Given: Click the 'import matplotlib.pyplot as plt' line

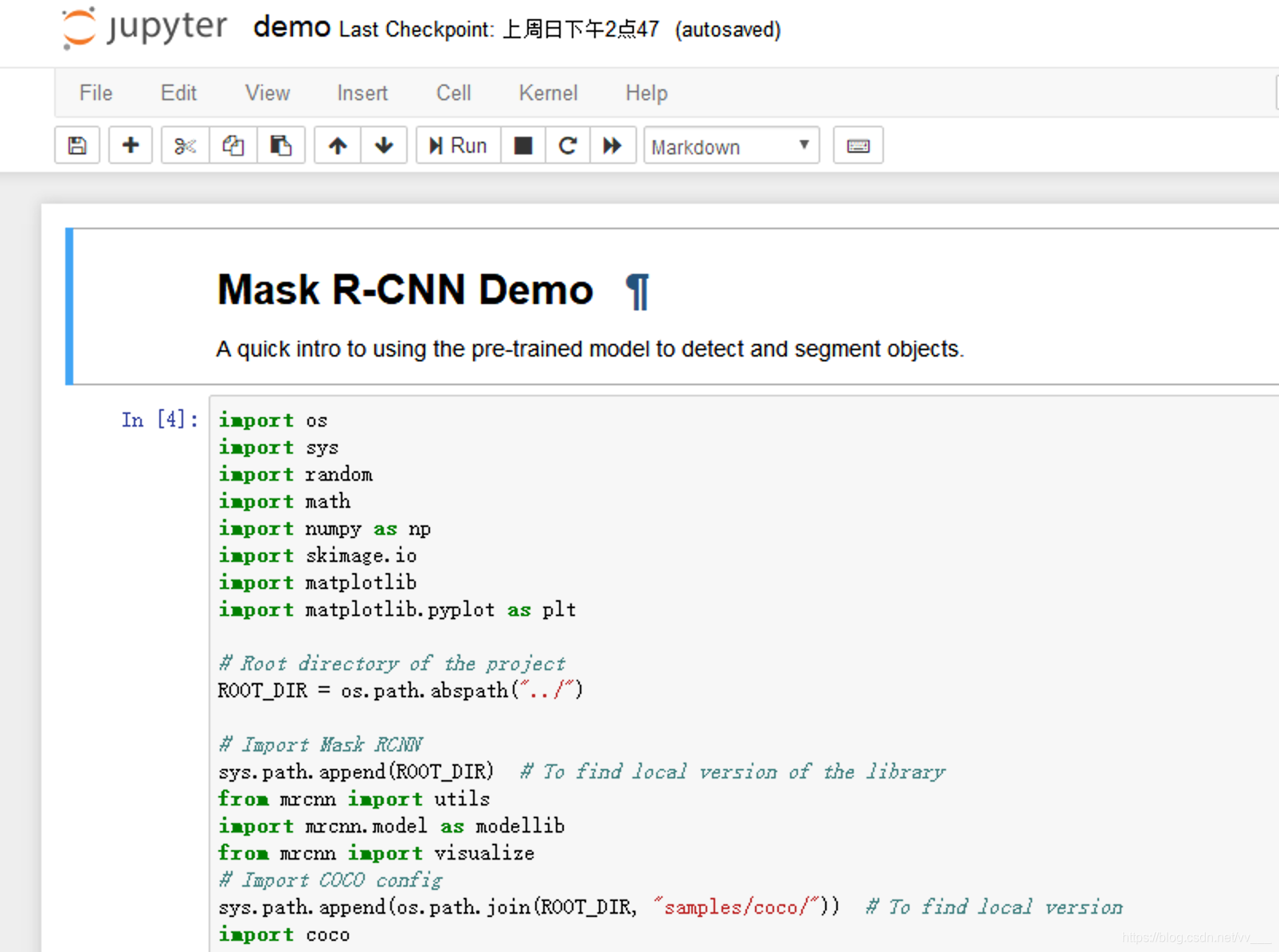Looking at the screenshot, I should (x=397, y=610).
